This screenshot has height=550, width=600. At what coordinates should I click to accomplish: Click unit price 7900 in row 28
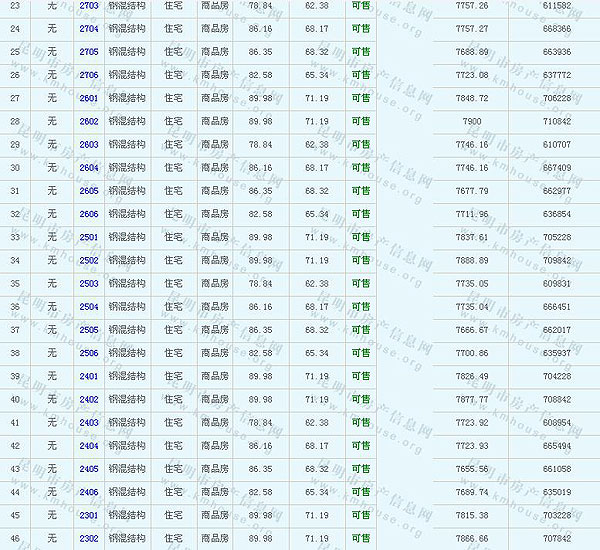tap(472, 121)
